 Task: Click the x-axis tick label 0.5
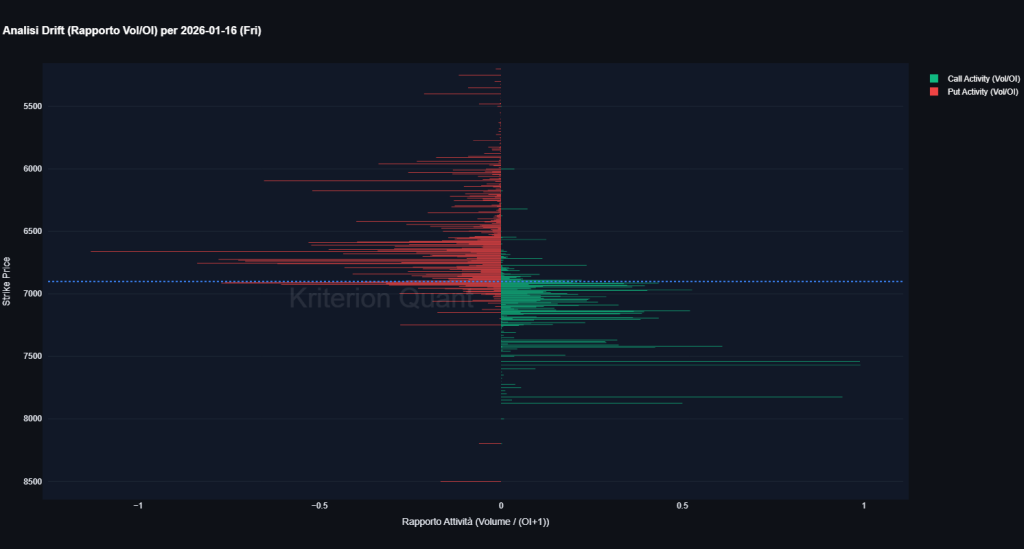682,506
